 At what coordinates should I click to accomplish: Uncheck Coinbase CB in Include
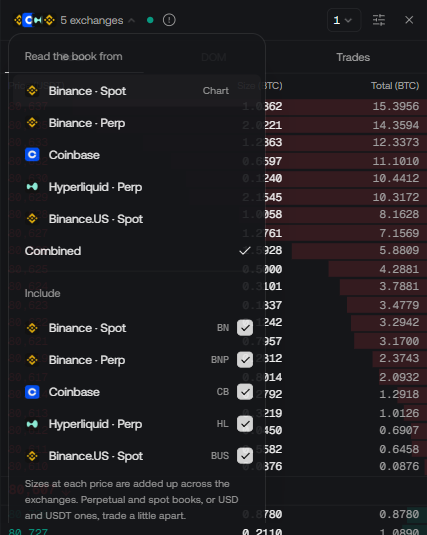click(245, 392)
